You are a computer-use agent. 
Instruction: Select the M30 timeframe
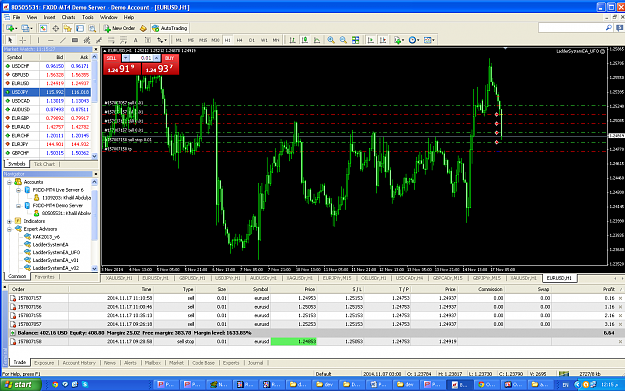pyautogui.click(x=215, y=40)
